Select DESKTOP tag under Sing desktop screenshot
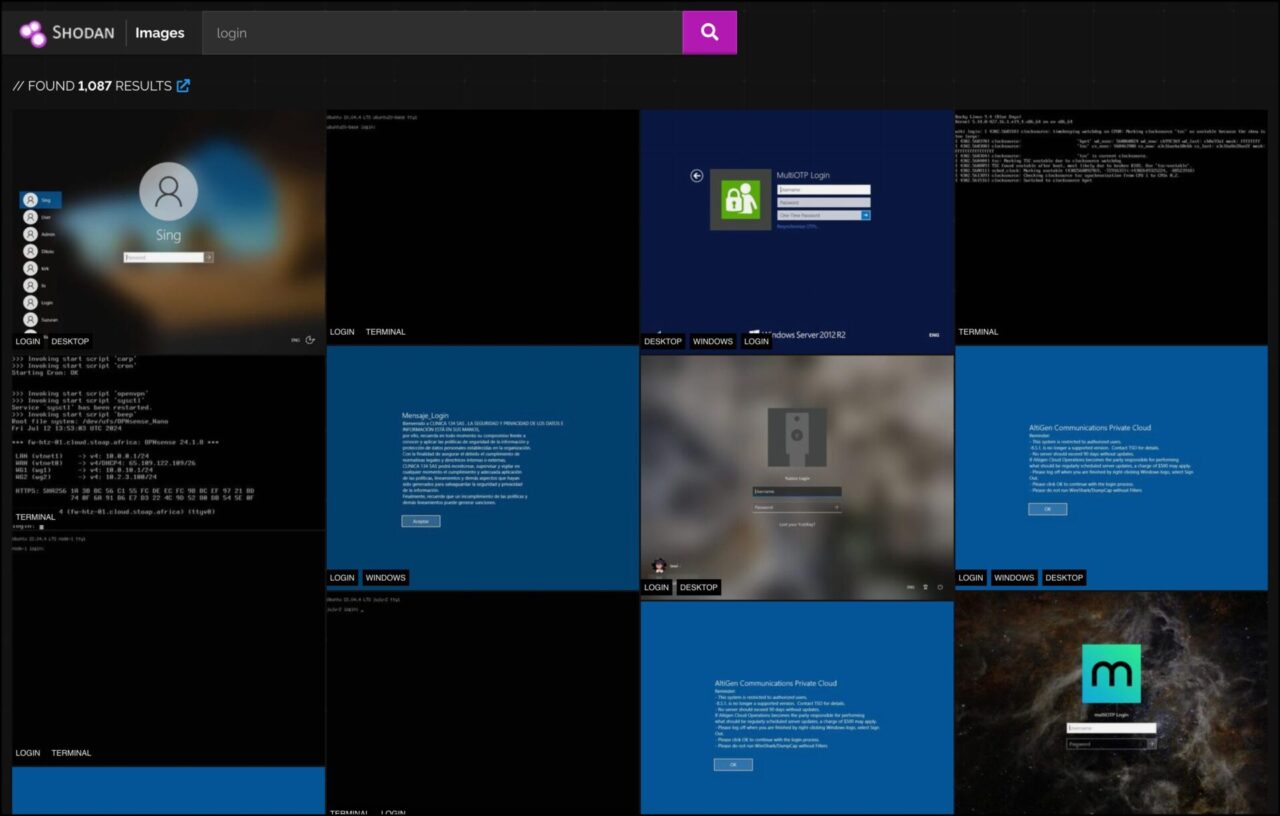Image resolution: width=1280 pixels, height=816 pixels. [70, 341]
